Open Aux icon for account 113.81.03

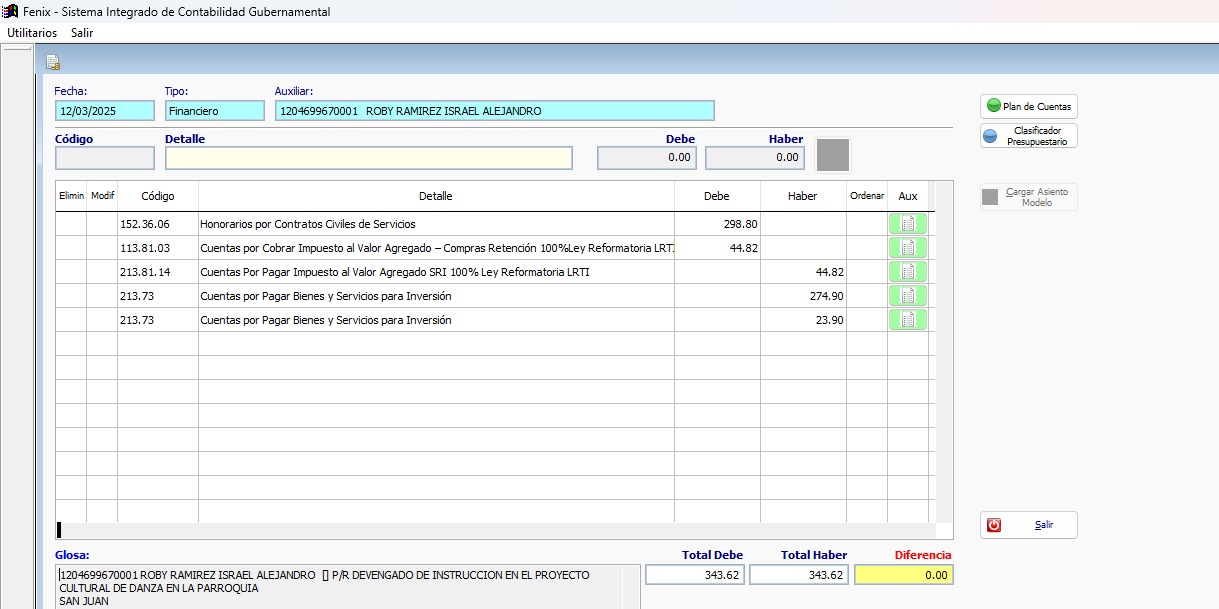pyautogui.click(x=907, y=248)
